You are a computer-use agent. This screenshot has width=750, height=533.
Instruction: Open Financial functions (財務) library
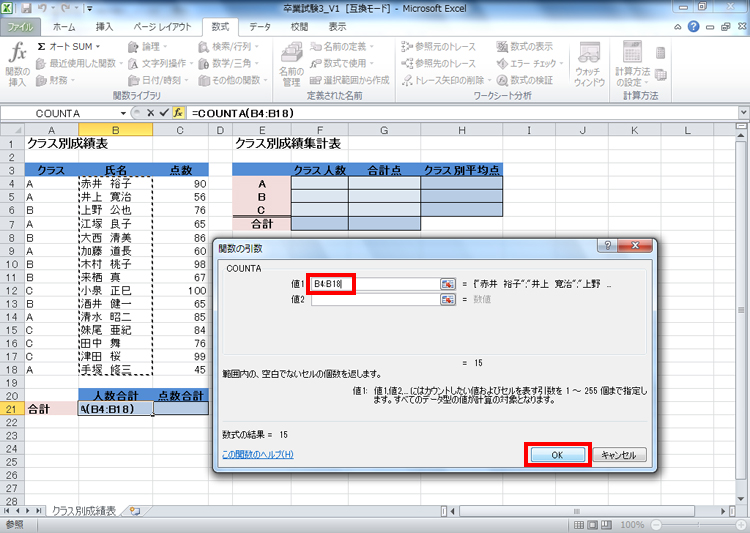tap(55, 80)
